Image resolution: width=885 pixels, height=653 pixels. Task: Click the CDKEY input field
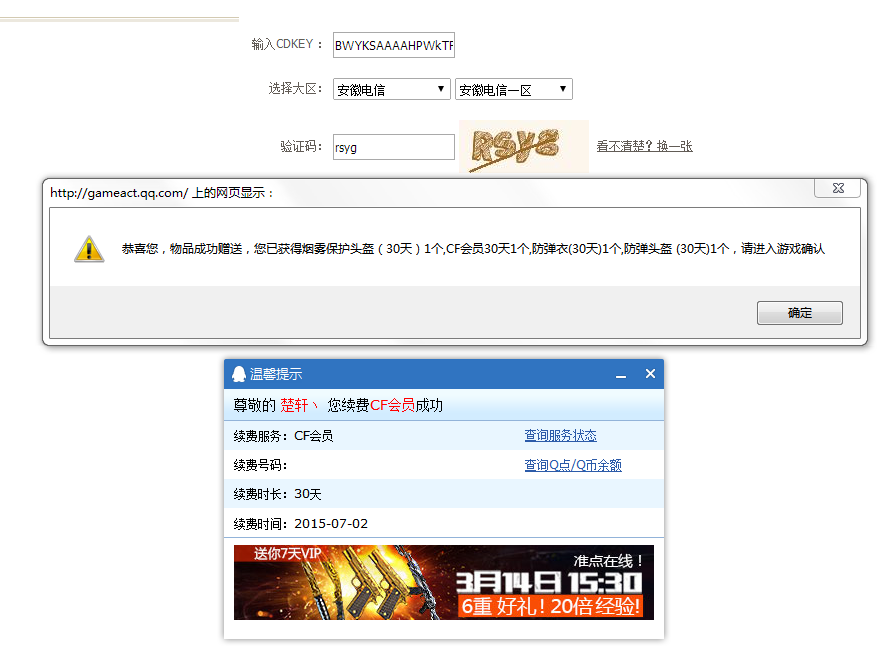[393, 45]
